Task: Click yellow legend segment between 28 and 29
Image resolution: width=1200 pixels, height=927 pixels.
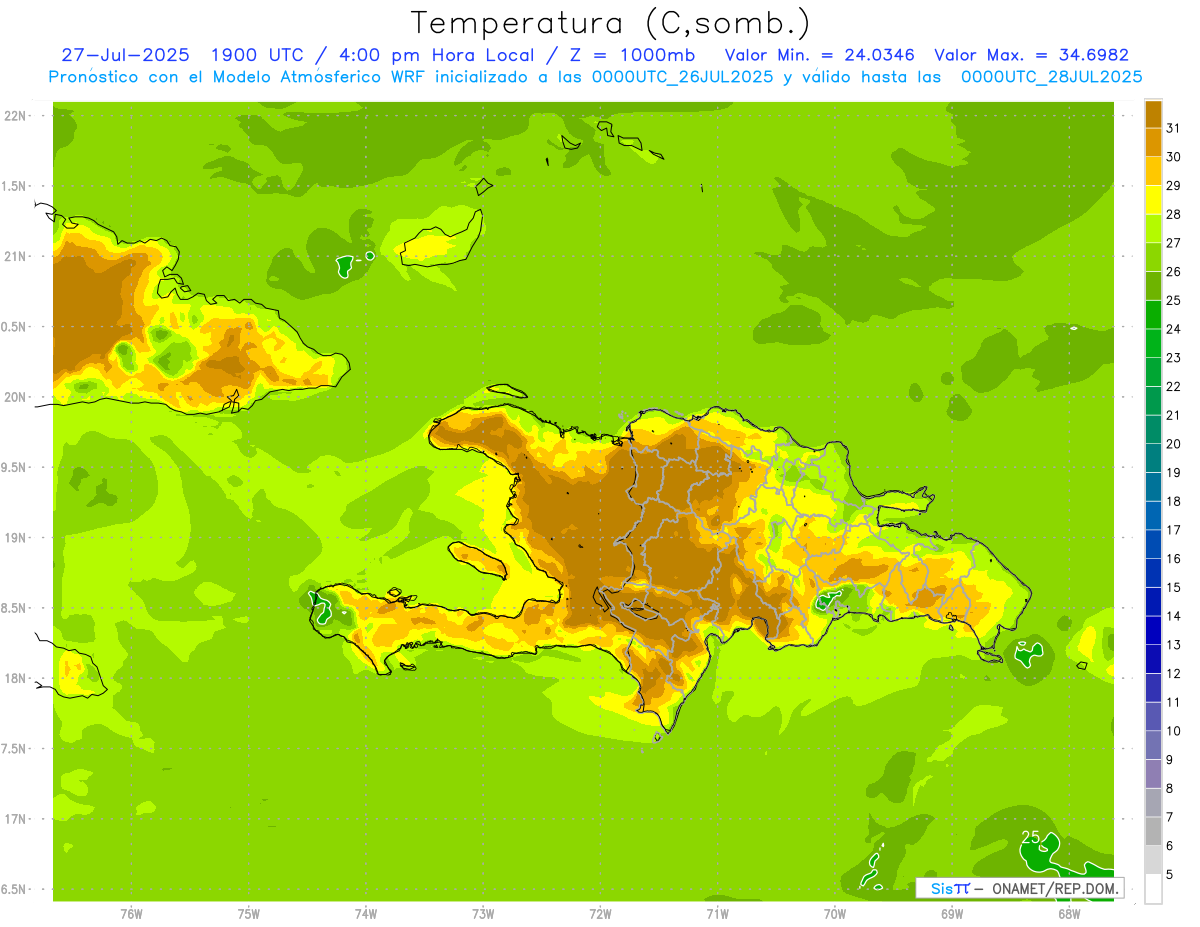Action: 1153,200
